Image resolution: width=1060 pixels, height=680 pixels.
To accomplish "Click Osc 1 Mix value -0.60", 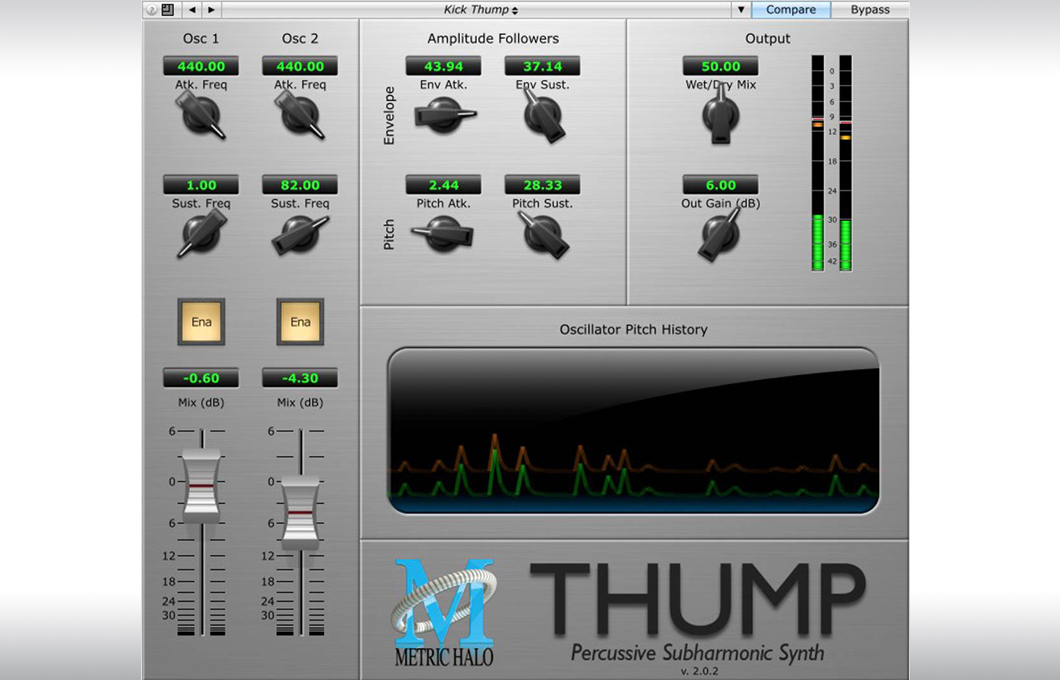I will pyautogui.click(x=201, y=379).
